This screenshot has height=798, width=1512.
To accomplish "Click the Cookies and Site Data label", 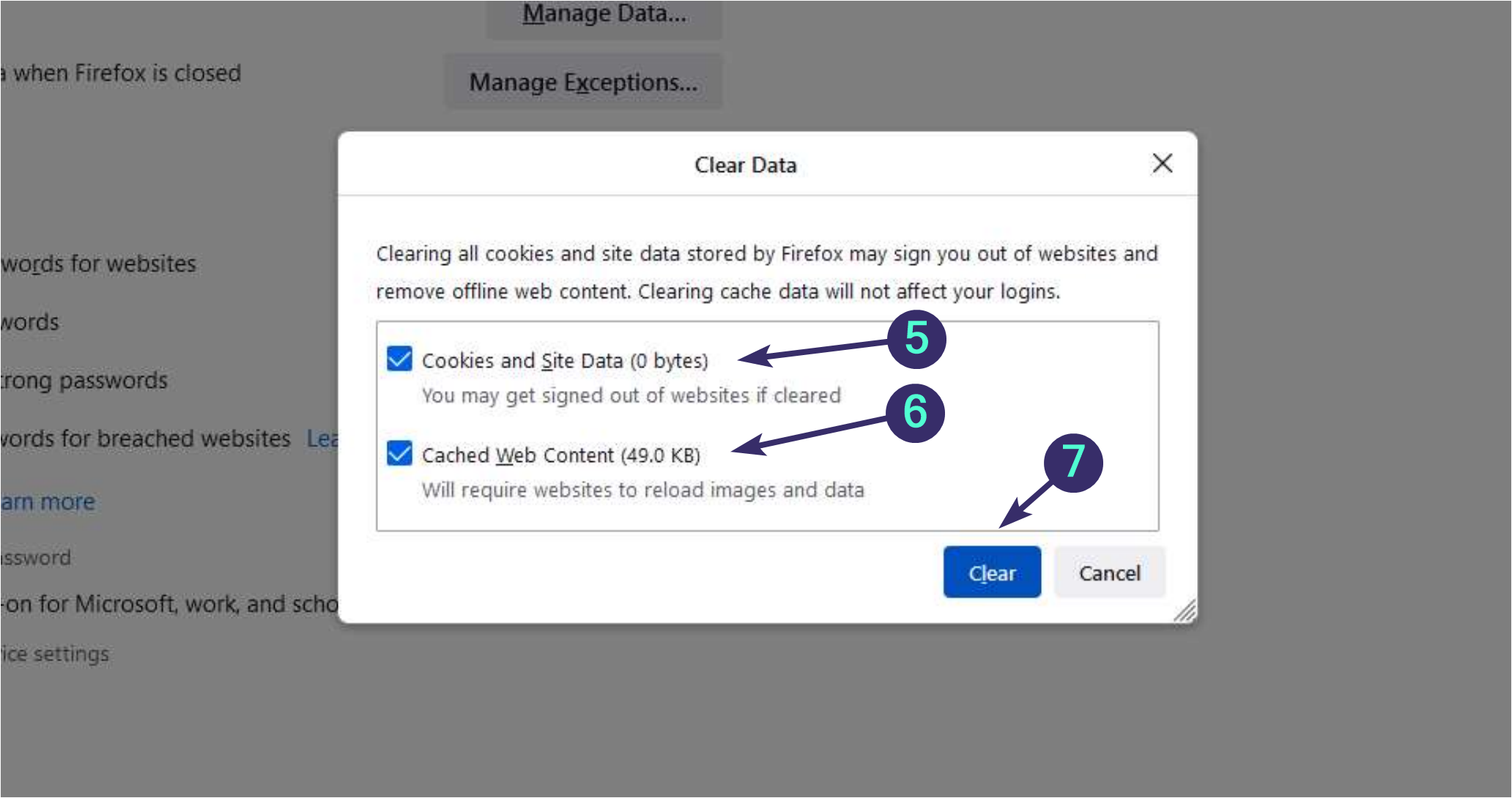I will (565, 361).
